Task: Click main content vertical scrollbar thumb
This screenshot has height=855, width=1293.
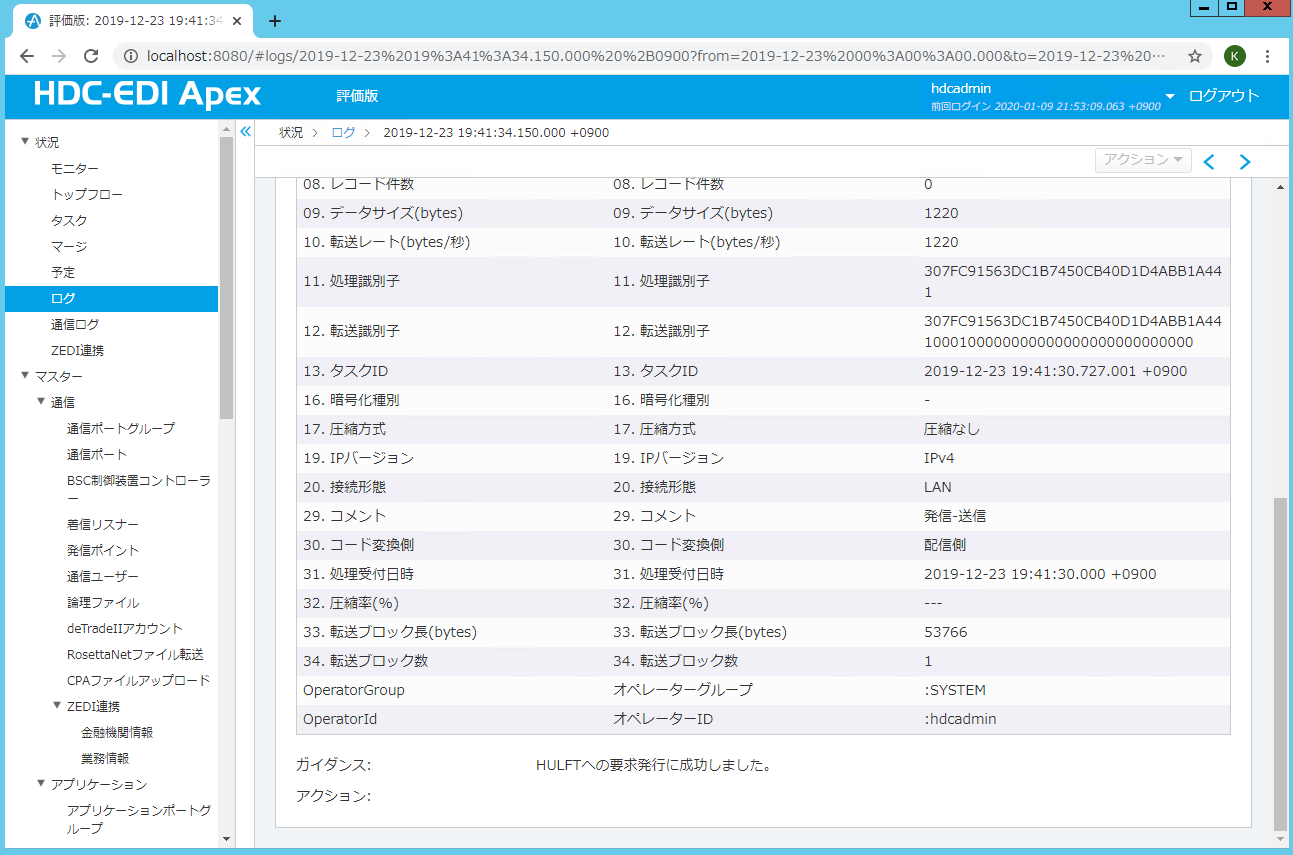Action: point(1280,664)
